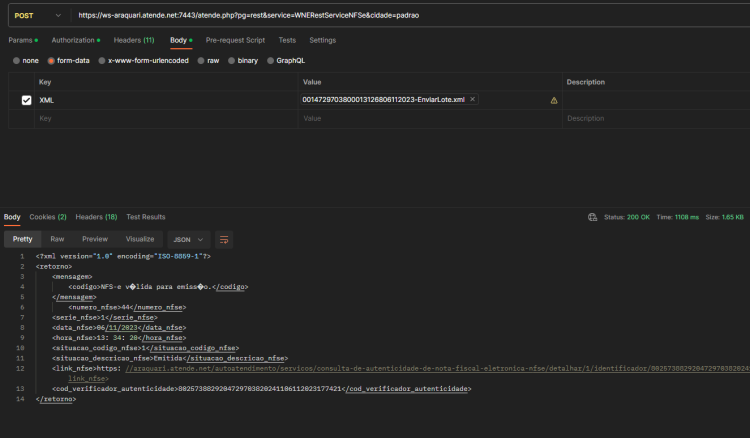The image size is (750, 438).
Task: Open the araquari.atende.net link in response
Action: pos(437,369)
